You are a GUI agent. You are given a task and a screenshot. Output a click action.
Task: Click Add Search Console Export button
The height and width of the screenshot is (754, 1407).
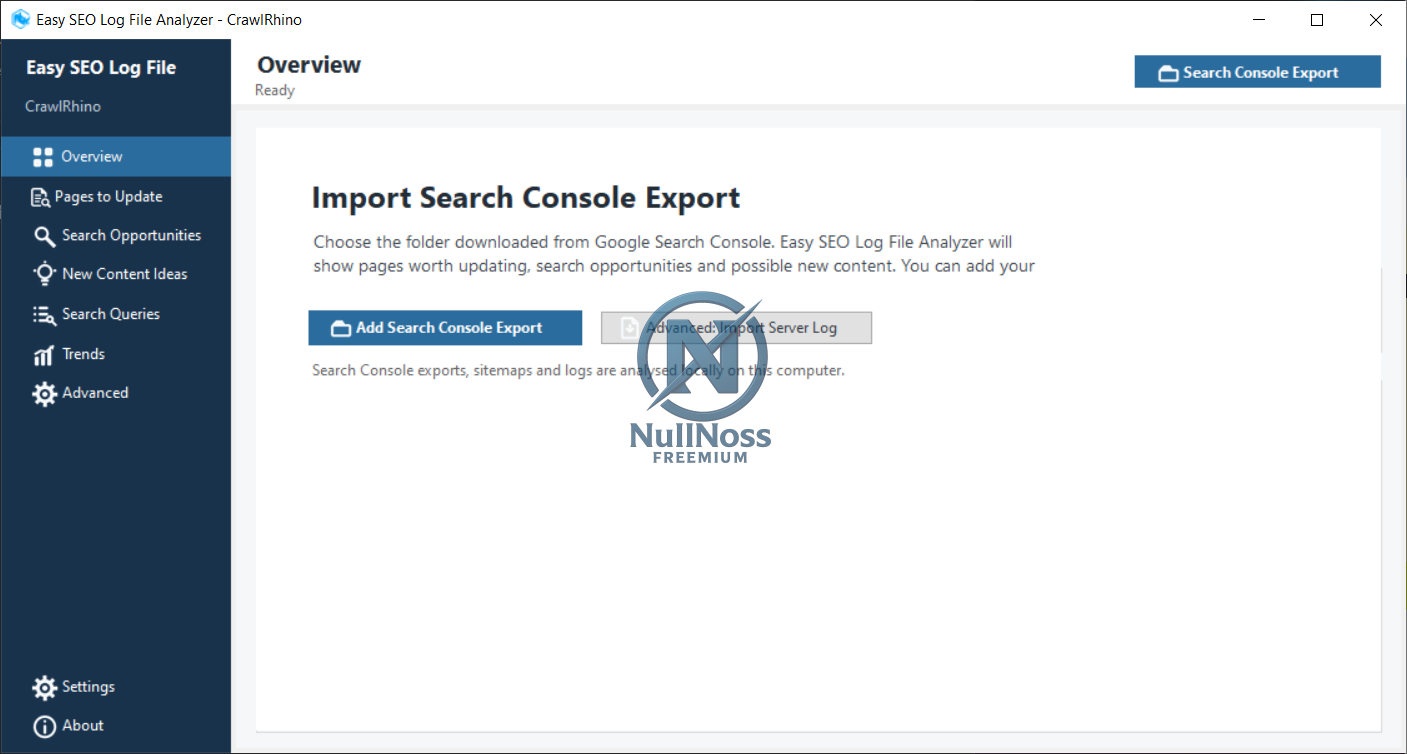445,328
